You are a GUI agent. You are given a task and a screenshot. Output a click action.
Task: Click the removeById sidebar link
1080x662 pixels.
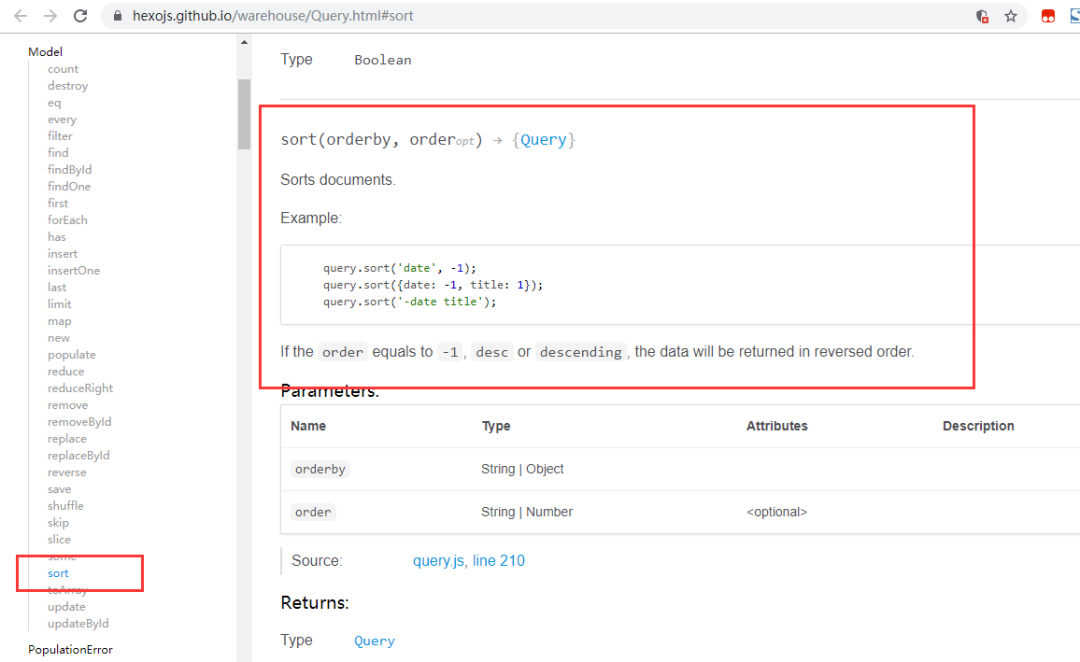coord(79,422)
